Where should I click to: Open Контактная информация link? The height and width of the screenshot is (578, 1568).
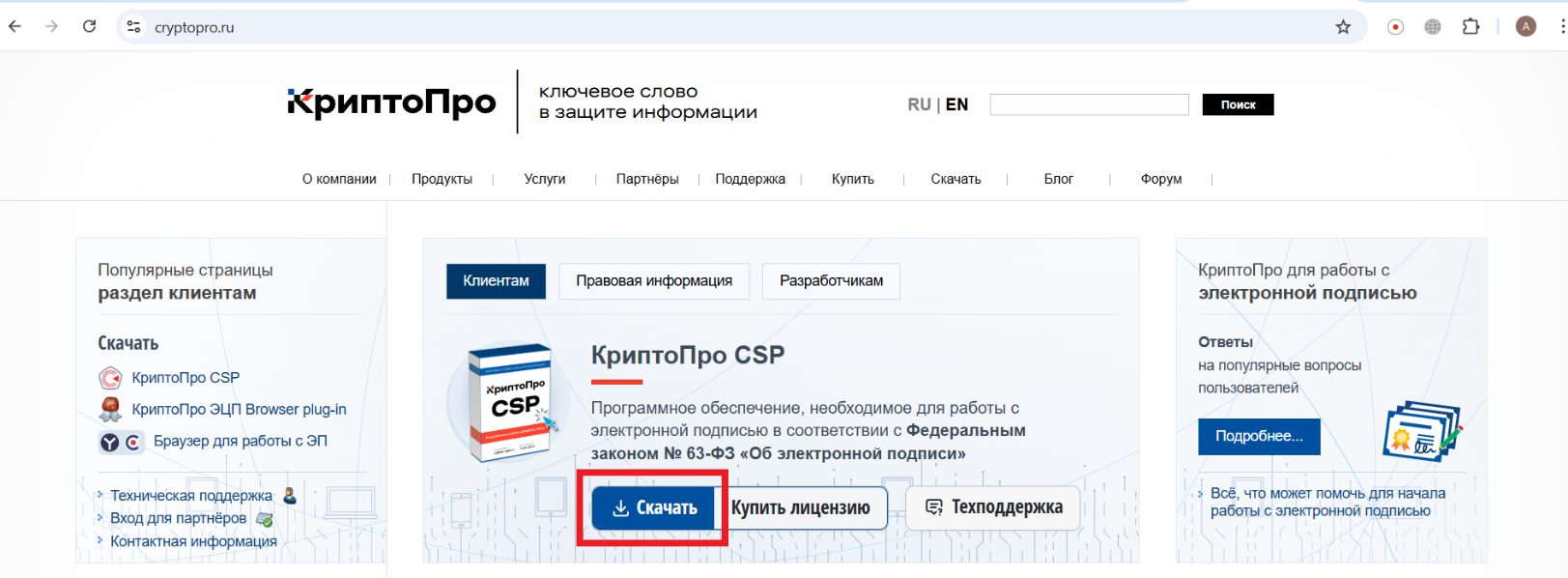(x=193, y=541)
